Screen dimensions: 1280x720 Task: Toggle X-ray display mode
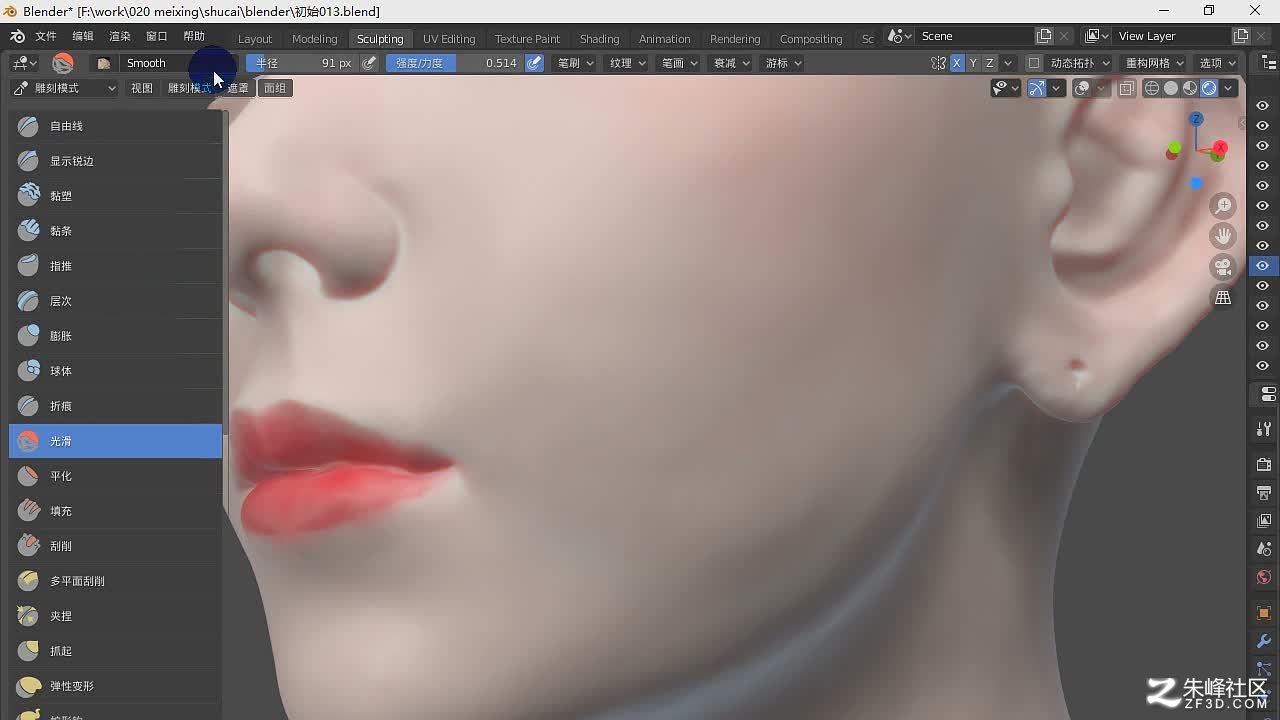pyautogui.click(x=1127, y=88)
